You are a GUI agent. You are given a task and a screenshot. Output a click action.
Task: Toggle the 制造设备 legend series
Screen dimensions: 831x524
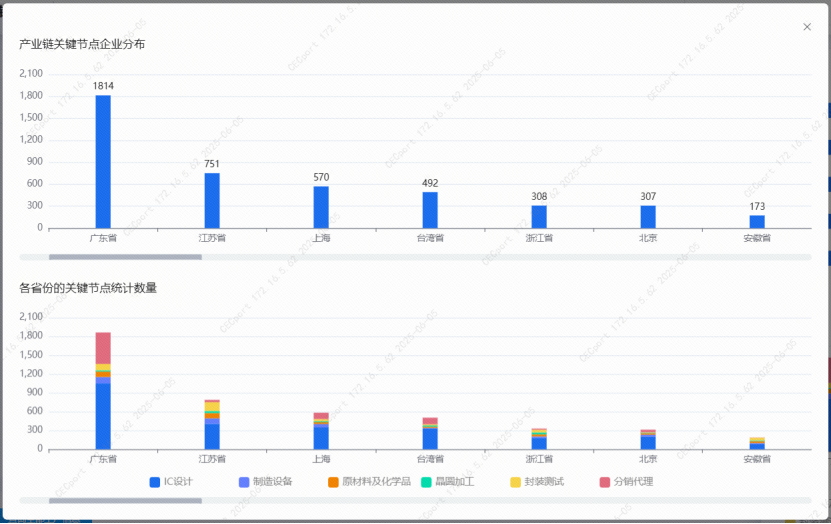[x=266, y=482]
